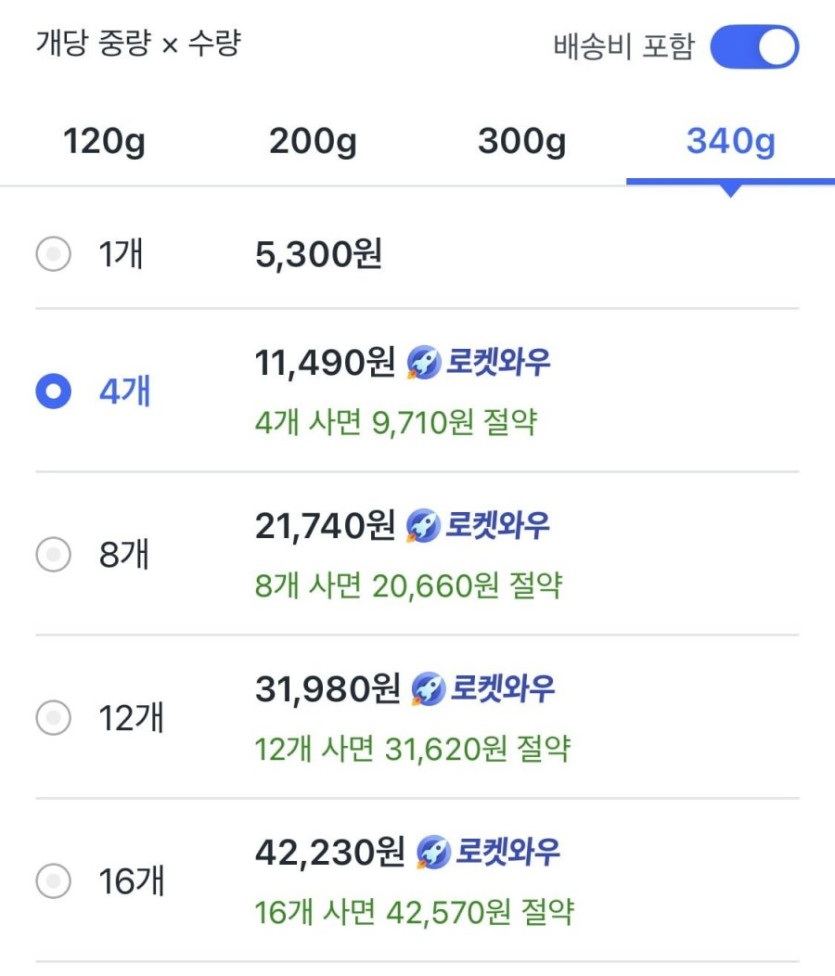835x976 pixels.
Task: Switch to the 300g tab
Action: (521, 142)
